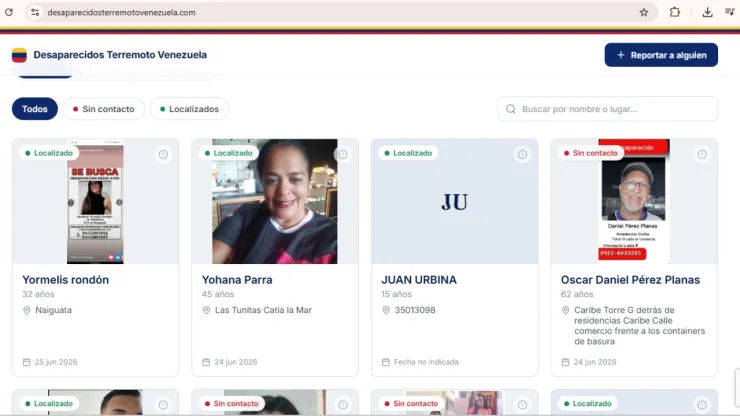Open Yormelis rondón name link
Viewport: 740px width, 416px height.
point(66,280)
